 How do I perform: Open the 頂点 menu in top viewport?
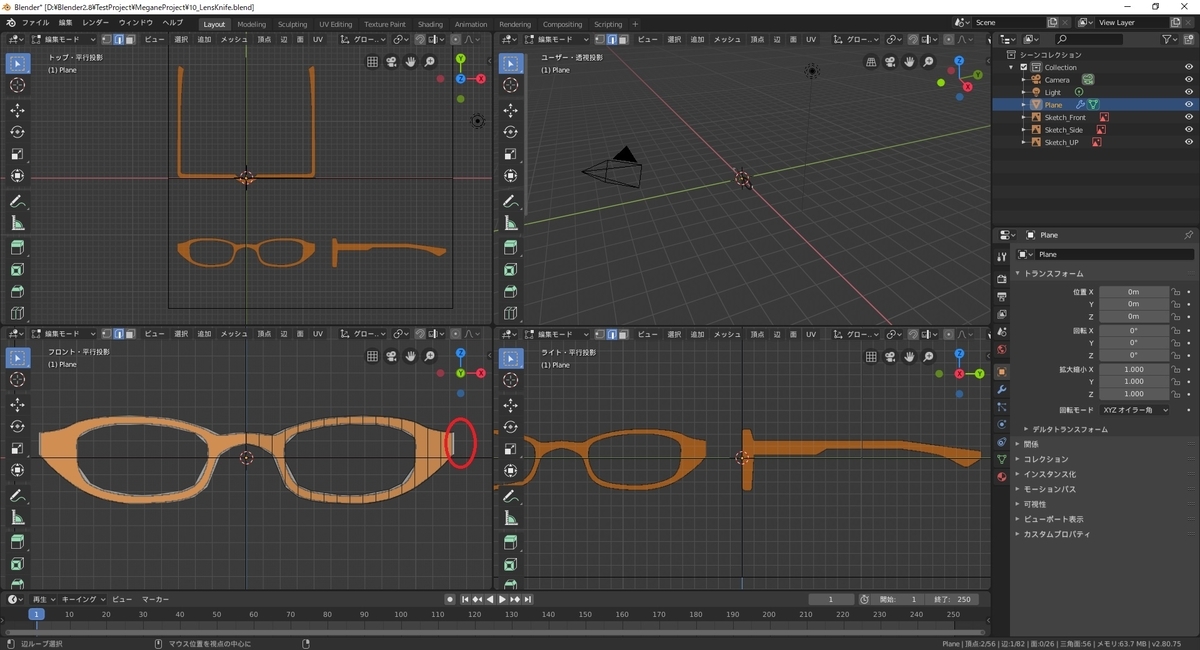(x=264, y=39)
